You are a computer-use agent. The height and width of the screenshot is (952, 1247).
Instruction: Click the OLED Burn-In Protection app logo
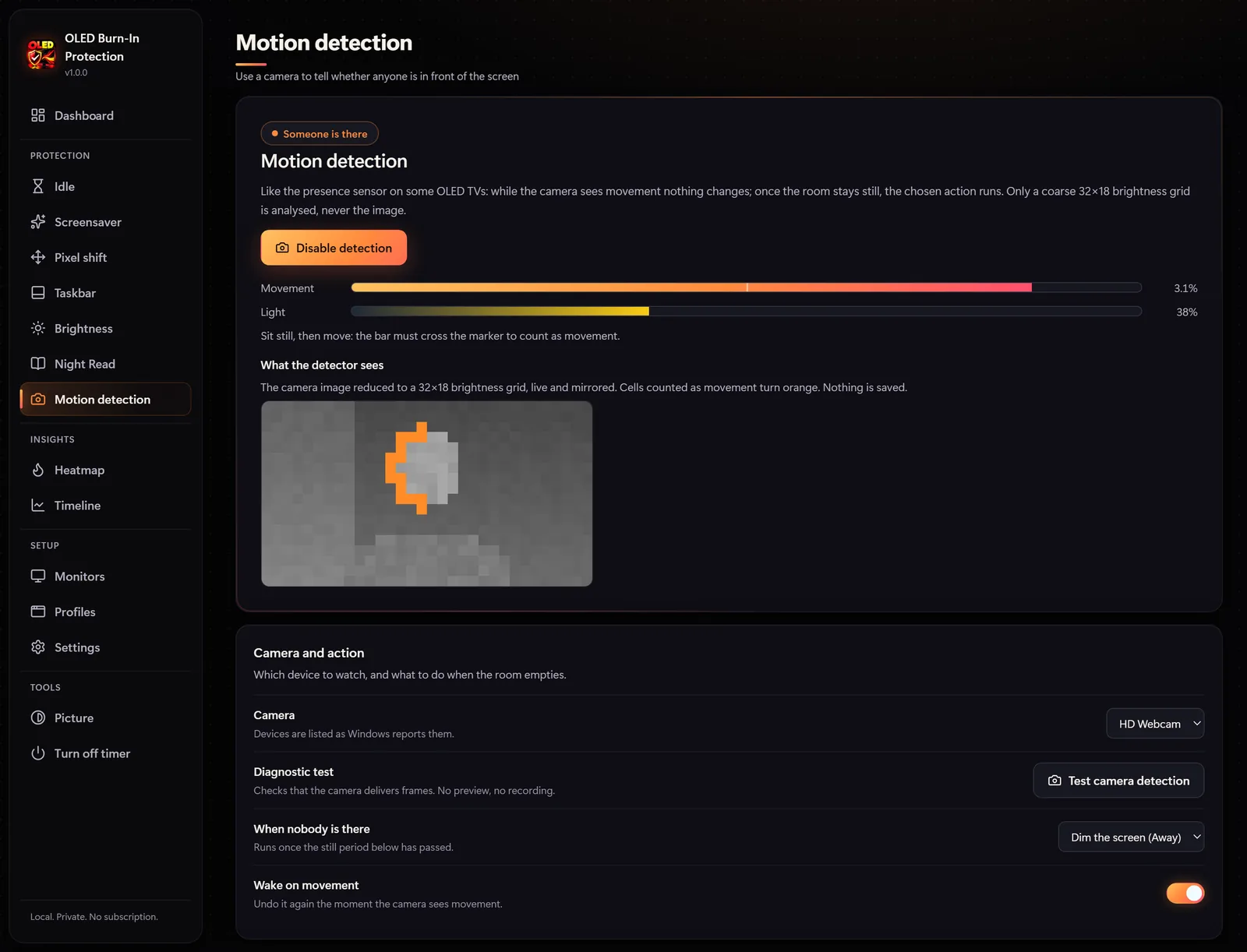pyautogui.click(x=41, y=54)
